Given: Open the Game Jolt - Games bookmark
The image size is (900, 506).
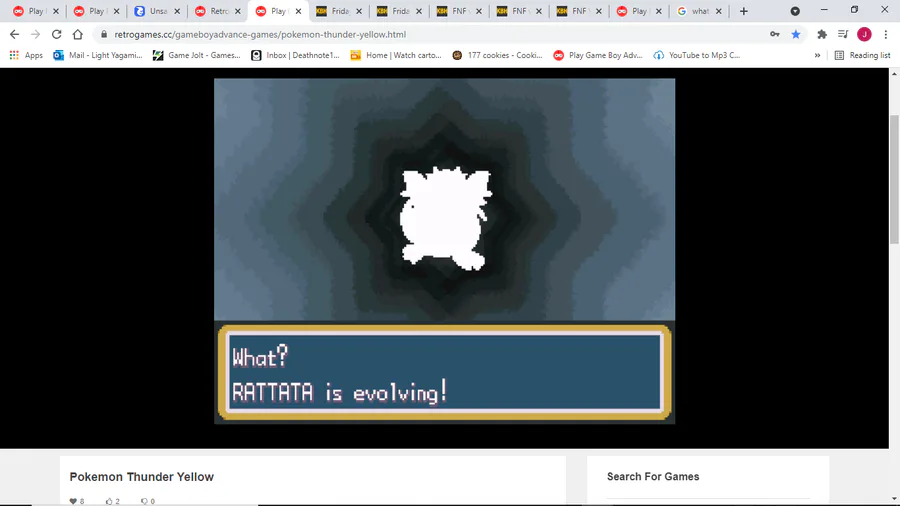Looking at the screenshot, I should (x=196, y=55).
